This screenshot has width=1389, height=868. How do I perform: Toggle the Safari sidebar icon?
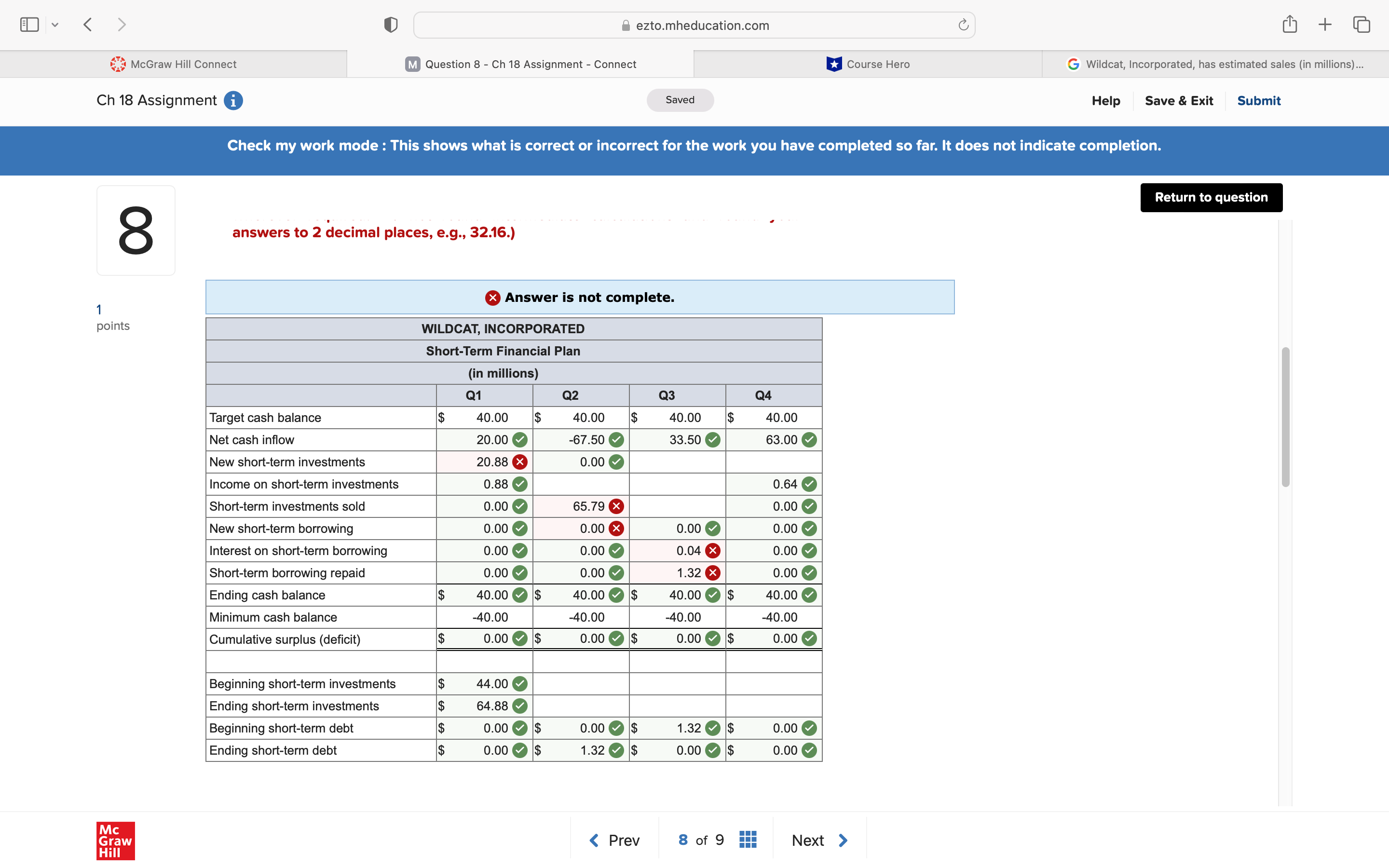click(x=29, y=25)
